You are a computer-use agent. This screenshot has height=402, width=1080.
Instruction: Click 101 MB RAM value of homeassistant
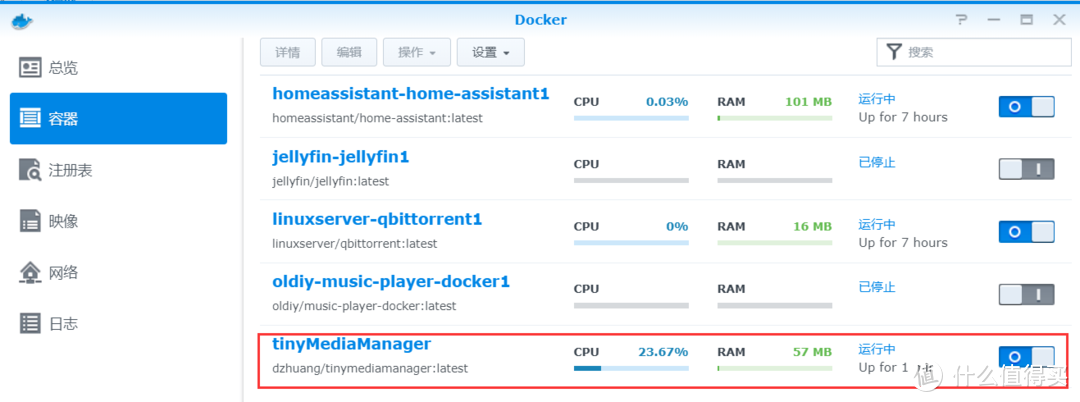809,102
